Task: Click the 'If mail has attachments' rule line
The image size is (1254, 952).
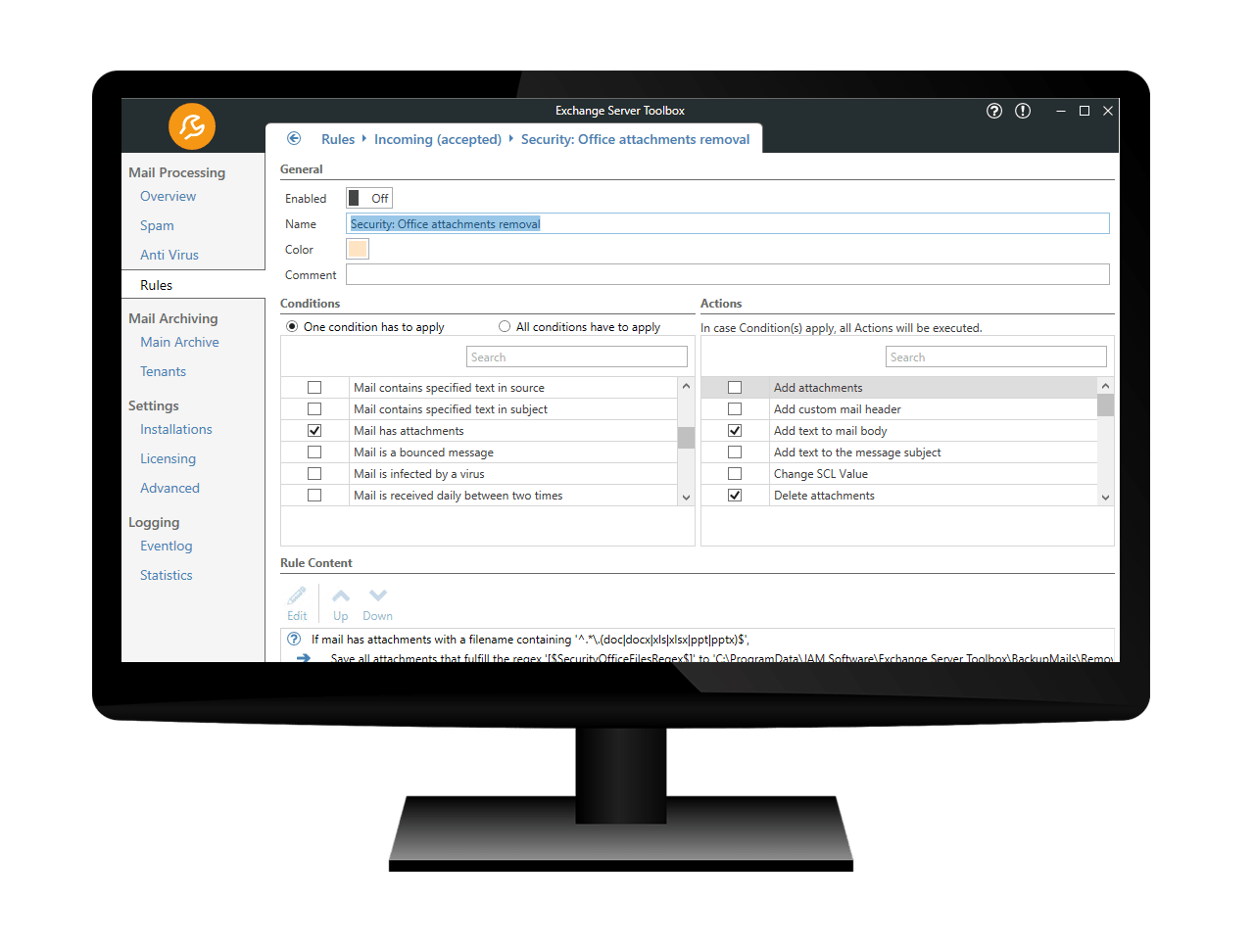Action: [x=530, y=639]
